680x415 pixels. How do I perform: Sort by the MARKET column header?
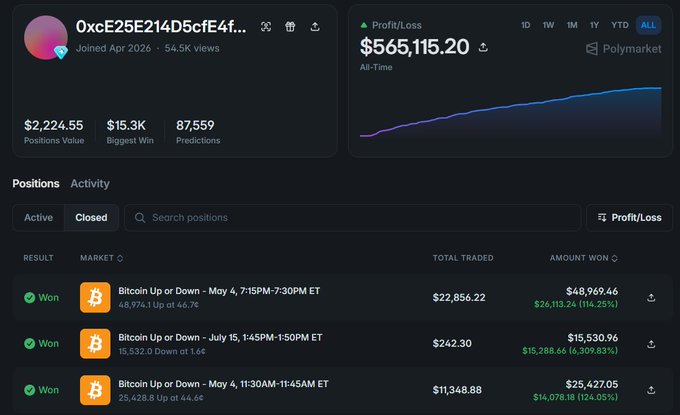coord(101,258)
